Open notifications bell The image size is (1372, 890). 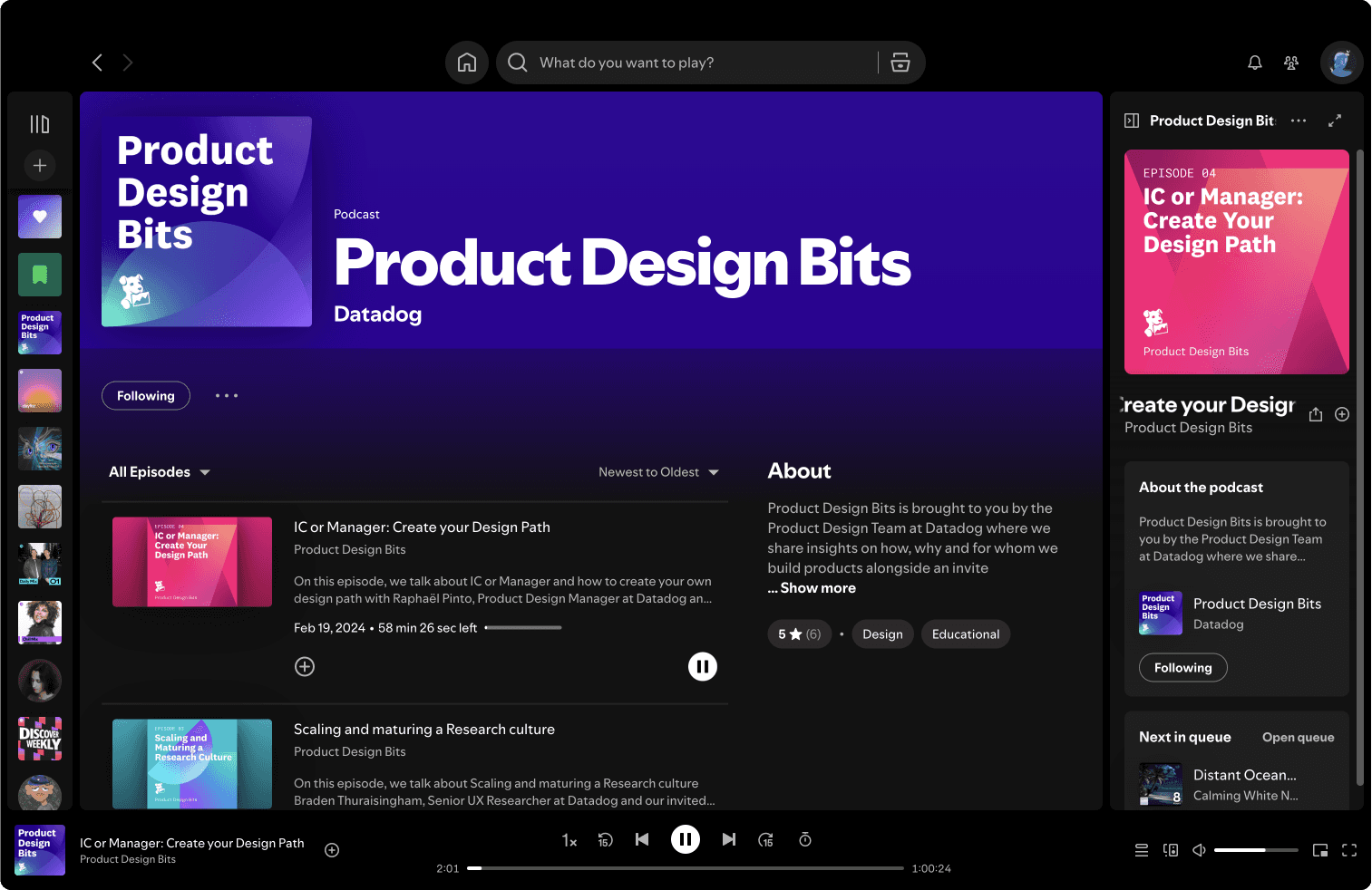pos(1255,63)
